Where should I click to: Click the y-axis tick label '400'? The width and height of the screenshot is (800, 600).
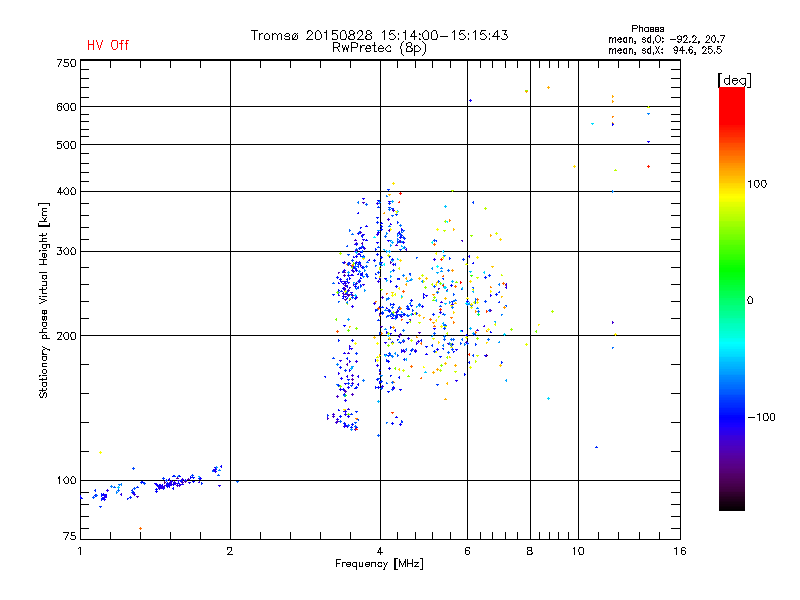[x=66, y=191]
